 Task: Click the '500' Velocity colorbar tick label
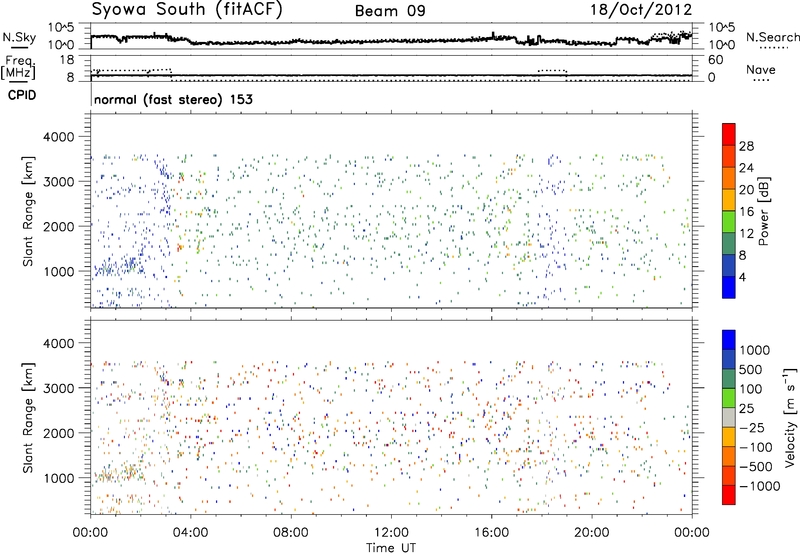click(x=750, y=369)
